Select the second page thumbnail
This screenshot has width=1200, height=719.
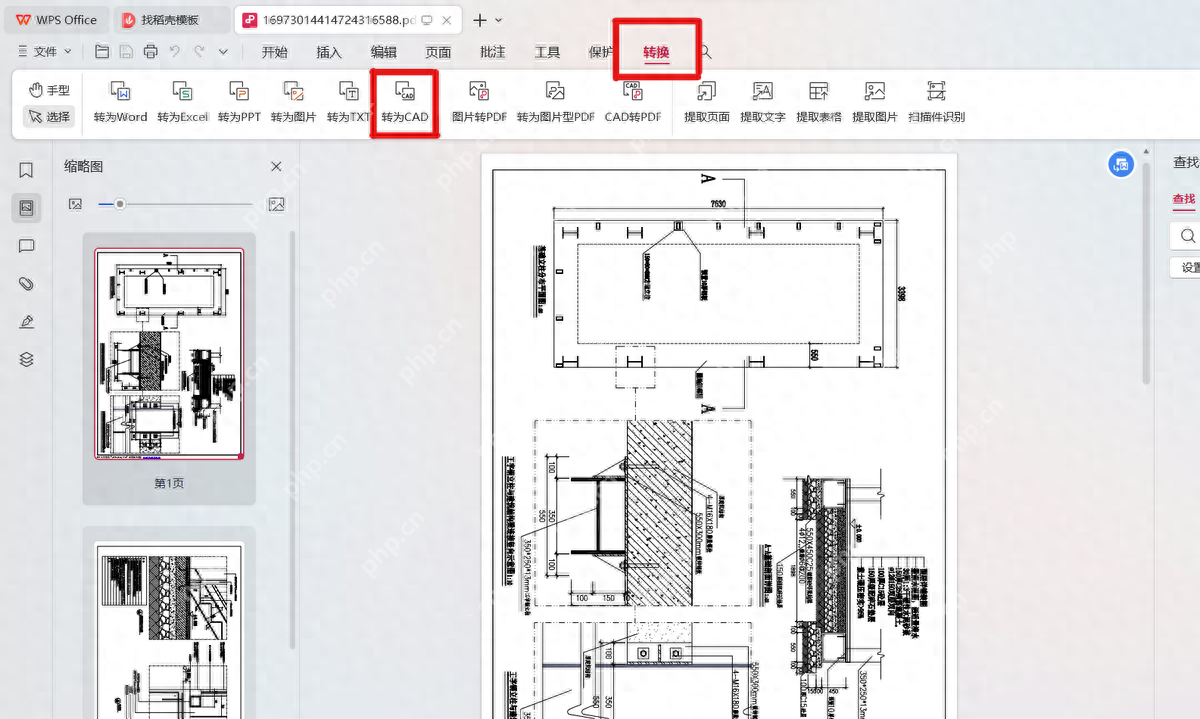click(169, 630)
